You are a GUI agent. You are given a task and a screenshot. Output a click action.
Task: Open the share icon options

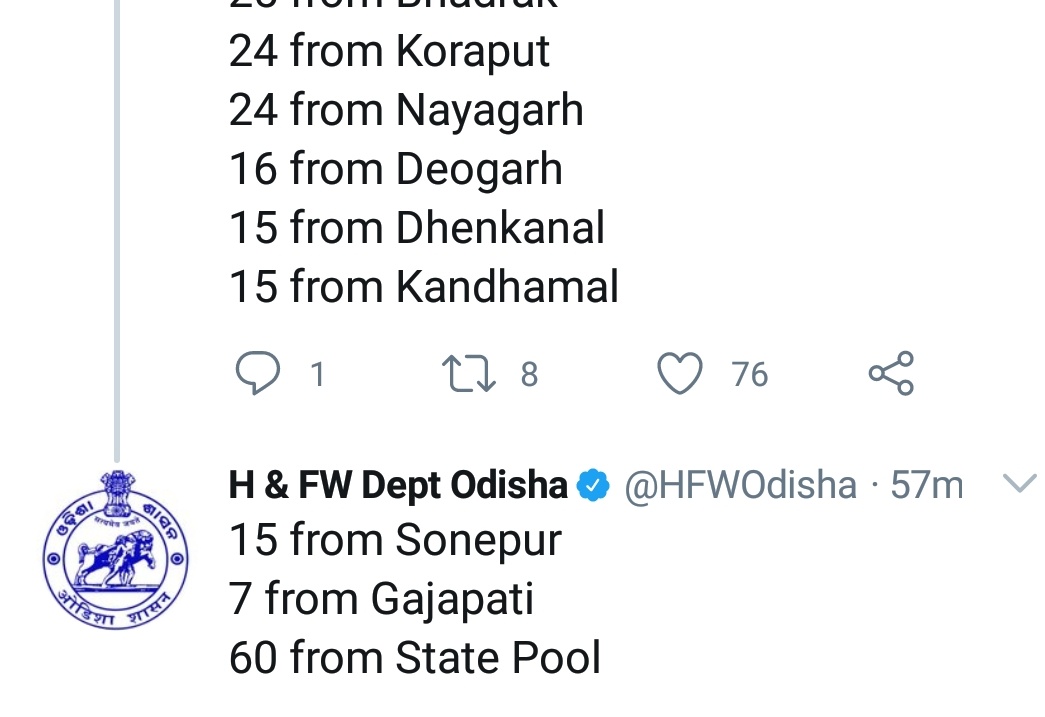click(x=890, y=374)
